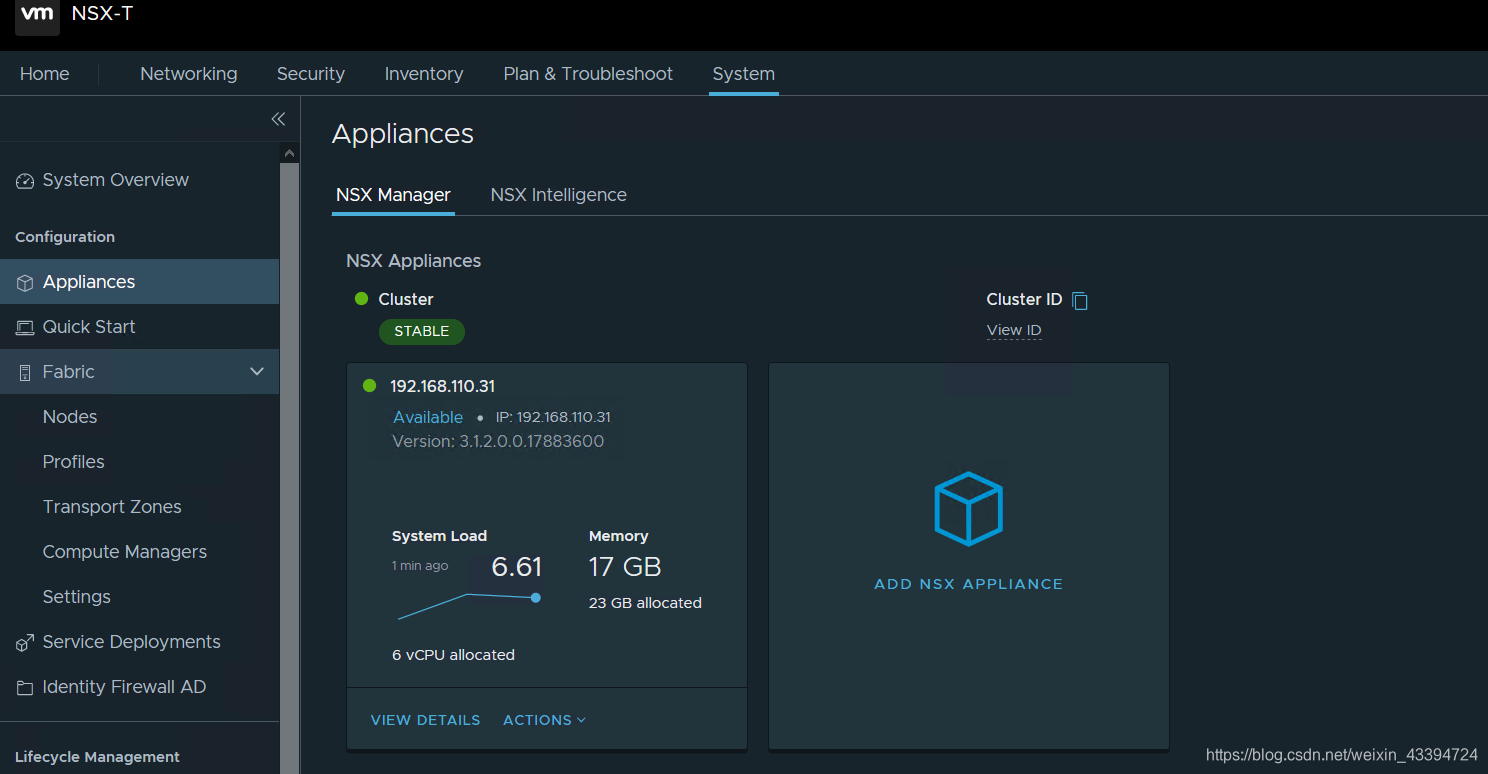Click the VMware vm logo icon
Image resolution: width=1488 pixels, height=774 pixels.
(x=37, y=14)
